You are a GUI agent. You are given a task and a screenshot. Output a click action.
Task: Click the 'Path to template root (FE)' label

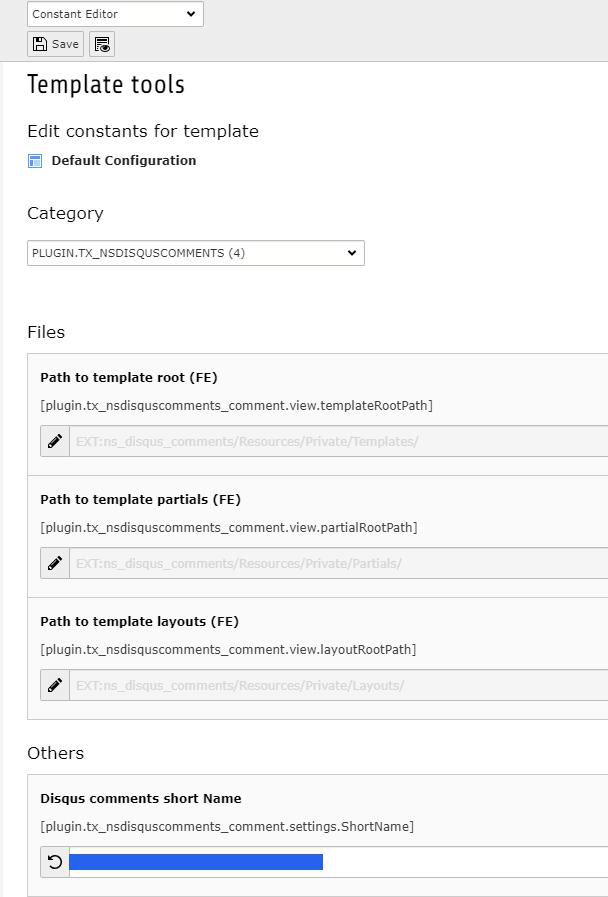tap(129, 378)
